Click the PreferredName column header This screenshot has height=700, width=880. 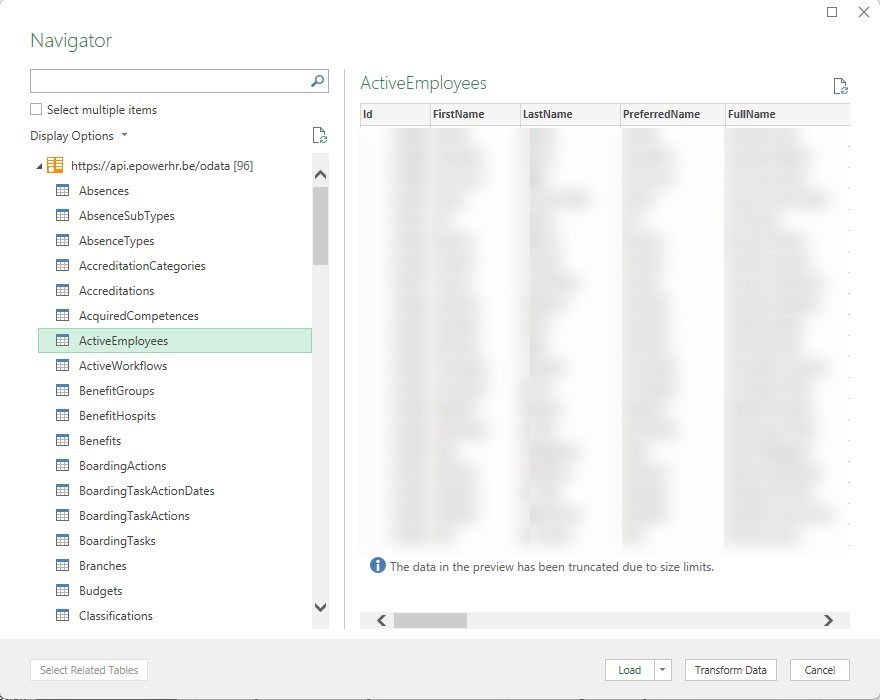[673, 114]
